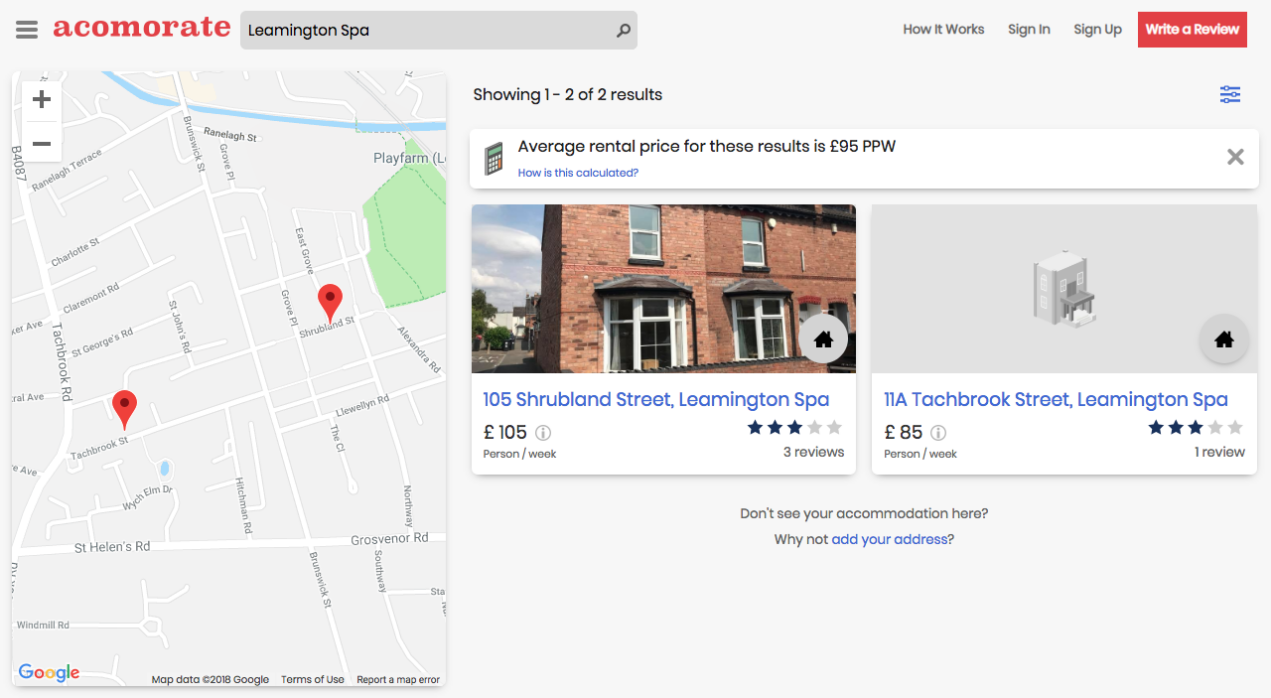Click the St Helen's Rd map label
Image resolution: width=1271 pixels, height=698 pixels.
click(x=112, y=547)
